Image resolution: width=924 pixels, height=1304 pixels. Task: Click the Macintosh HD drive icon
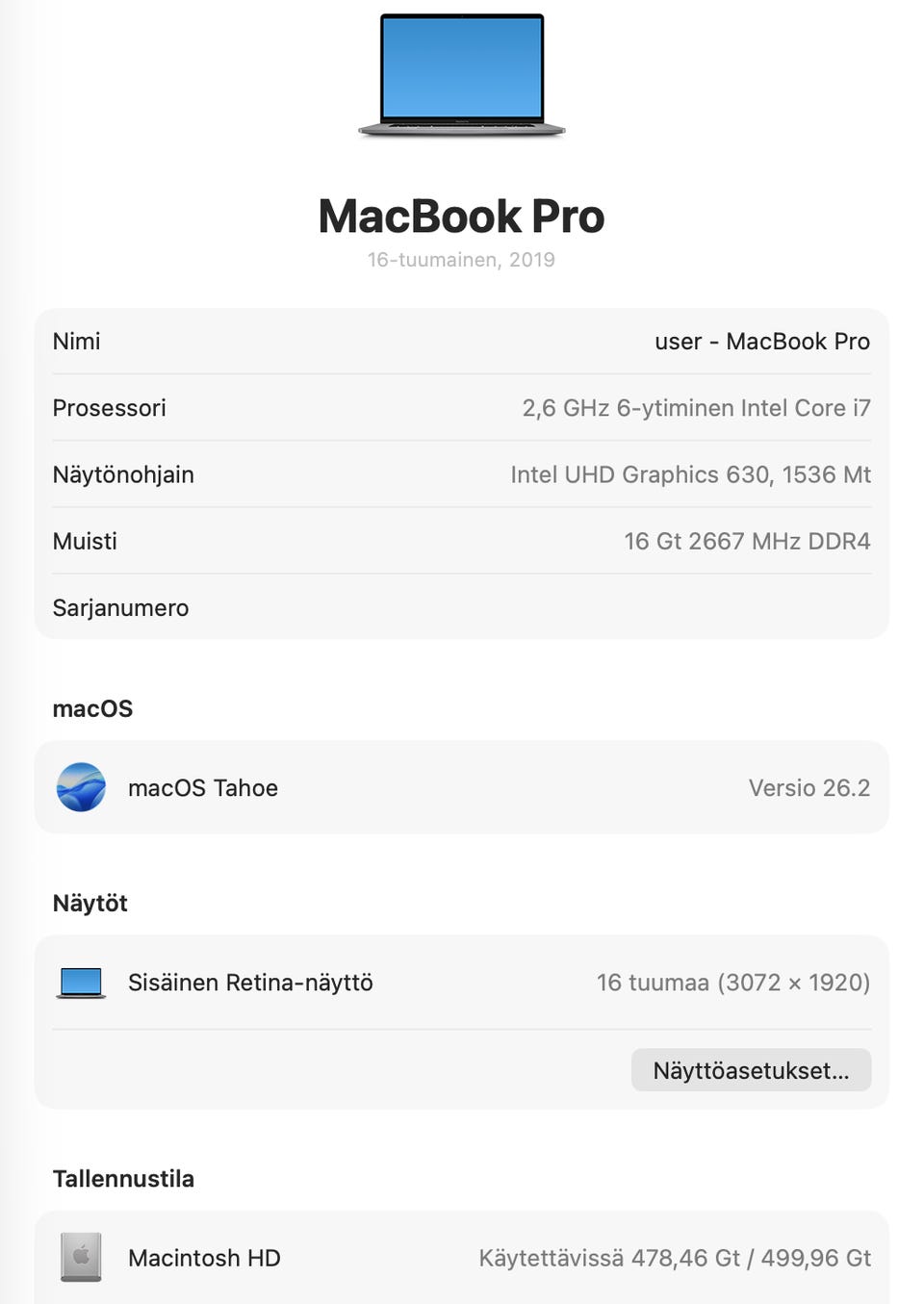coord(81,1257)
